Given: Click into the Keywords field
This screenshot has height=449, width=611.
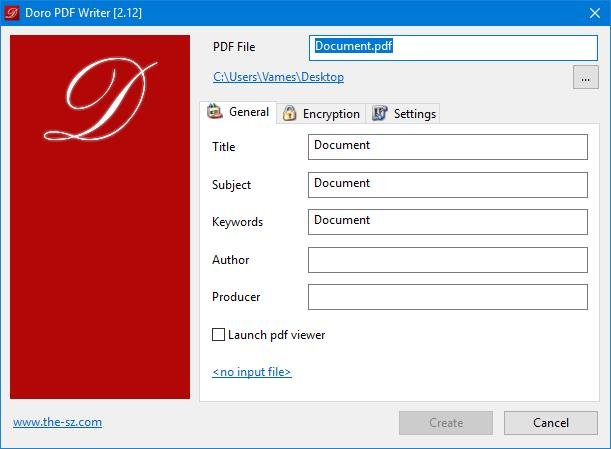Looking at the screenshot, I should point(448,222).
